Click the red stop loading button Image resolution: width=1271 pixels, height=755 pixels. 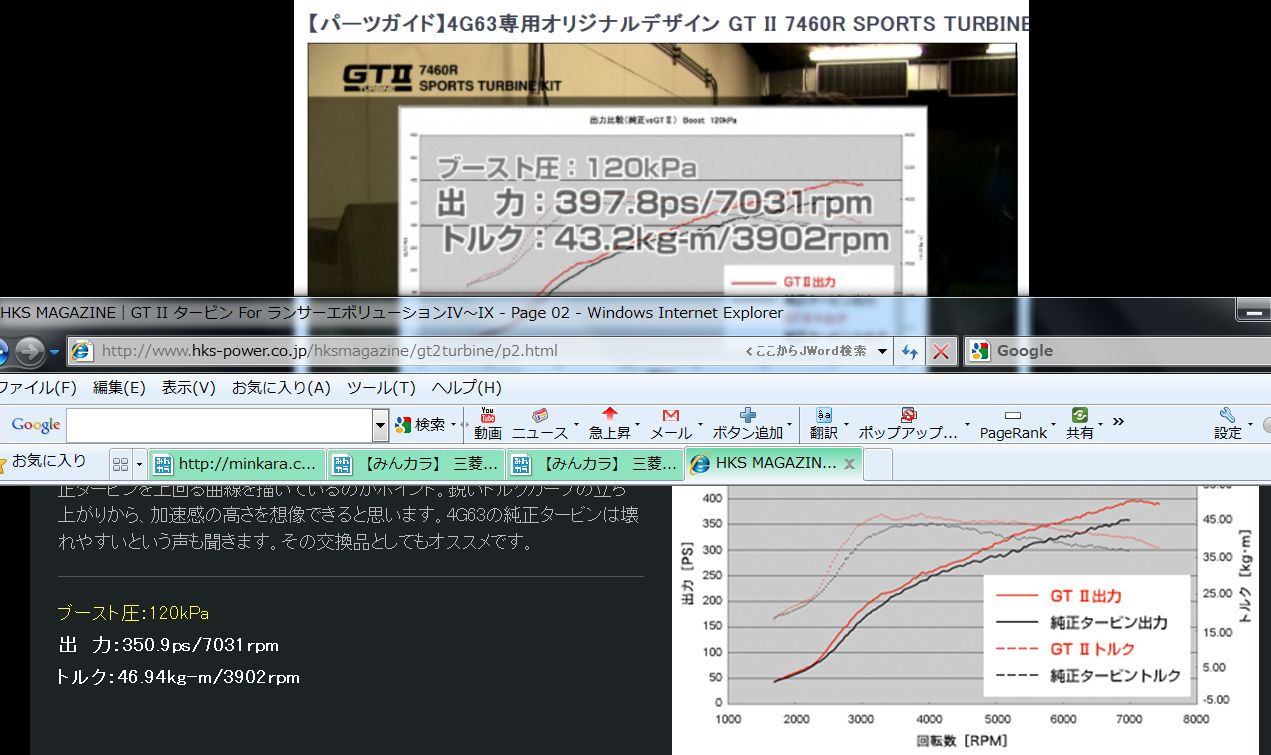point(940,351)
